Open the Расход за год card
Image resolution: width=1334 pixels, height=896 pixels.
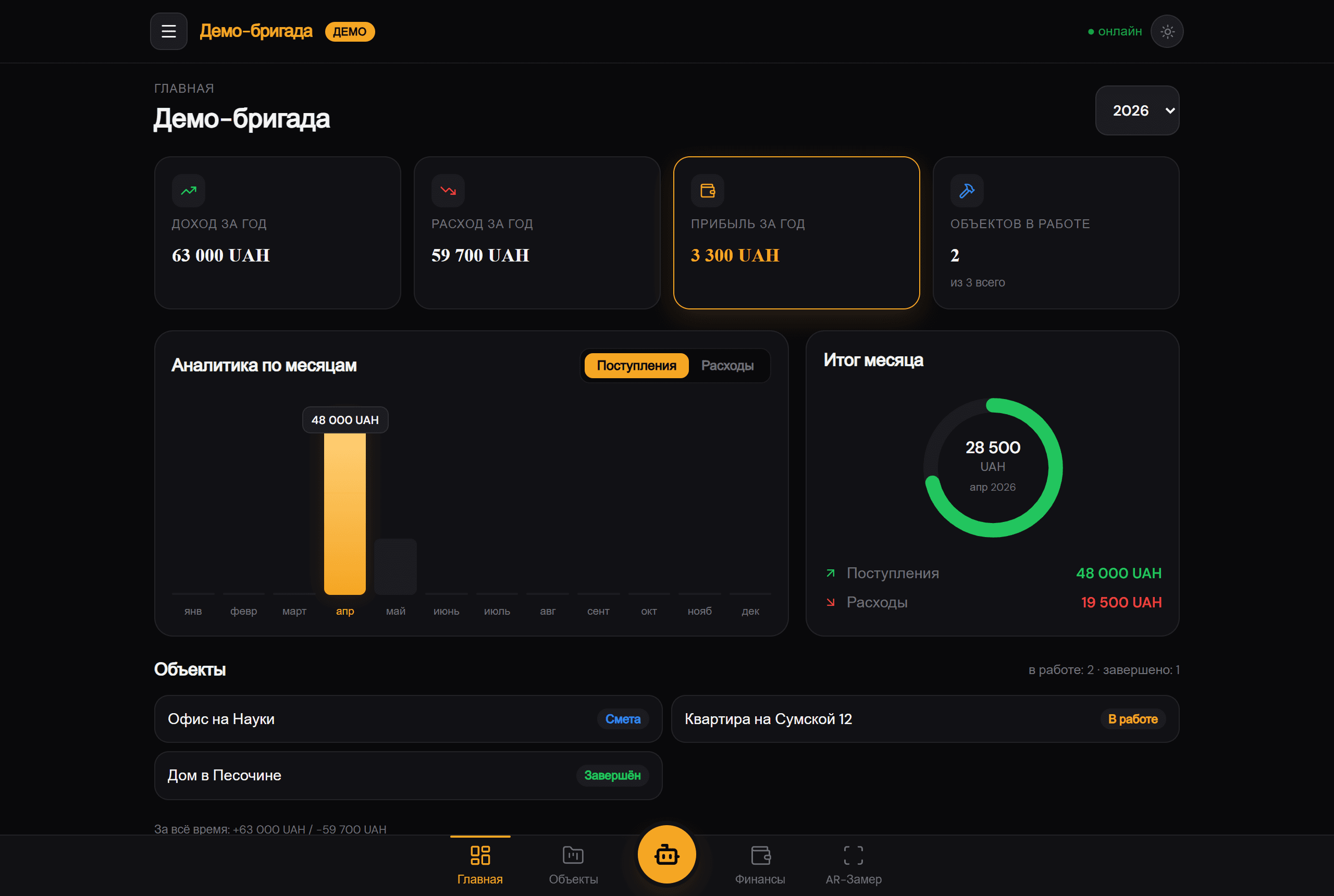537,233
